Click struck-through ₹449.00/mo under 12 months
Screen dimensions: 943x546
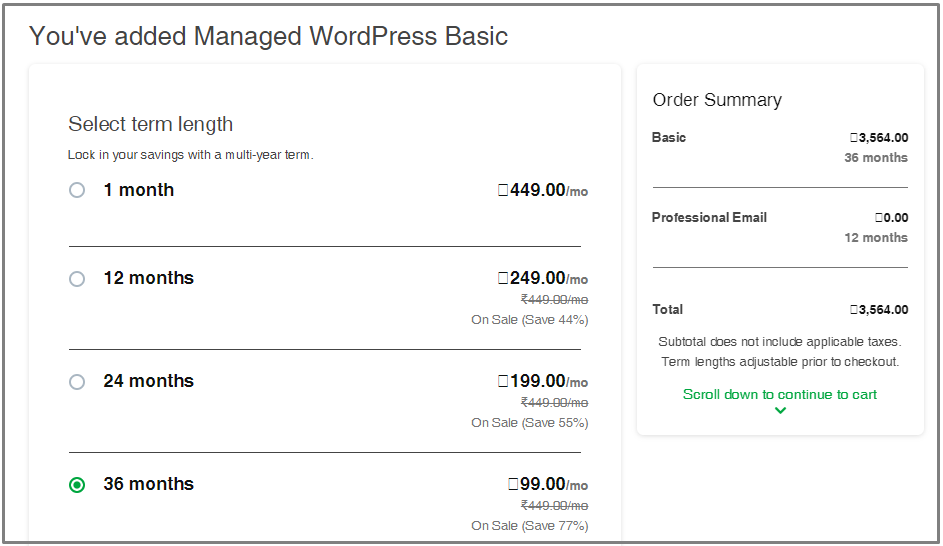tap(554, 299)
